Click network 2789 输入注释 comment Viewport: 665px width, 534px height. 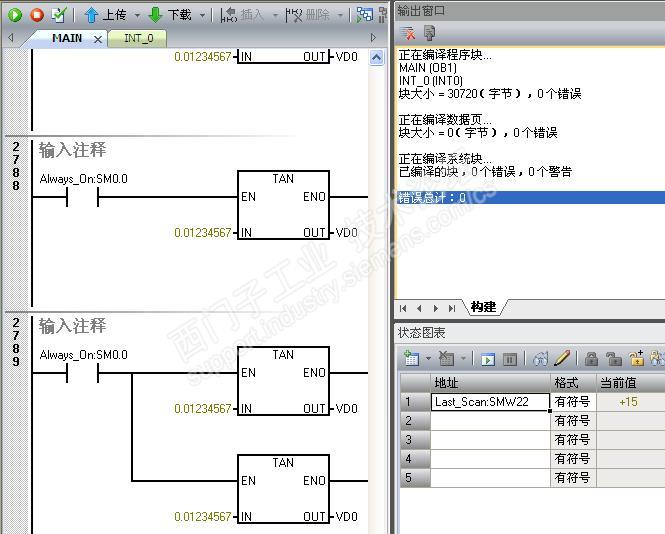[72, 326]
